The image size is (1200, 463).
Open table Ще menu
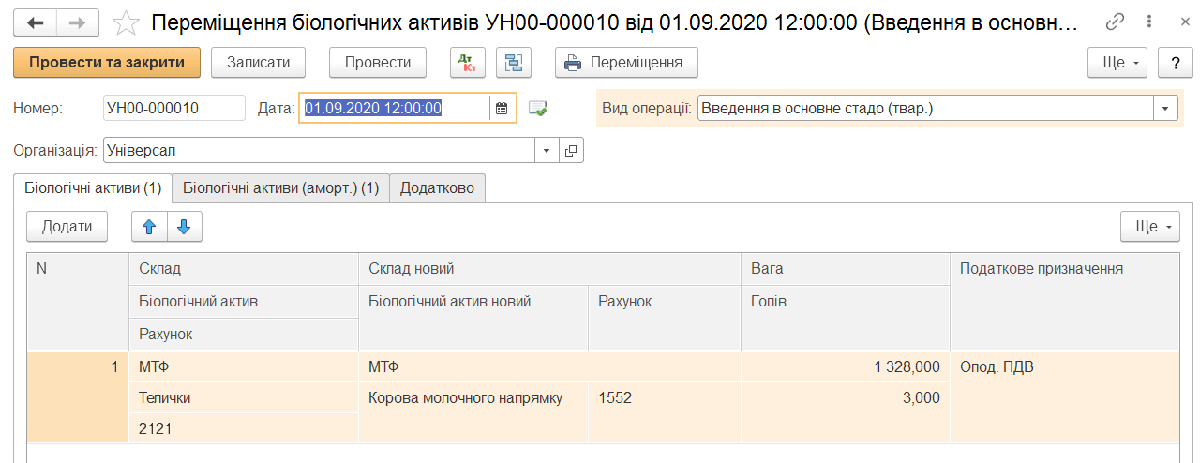(1150, 227)
